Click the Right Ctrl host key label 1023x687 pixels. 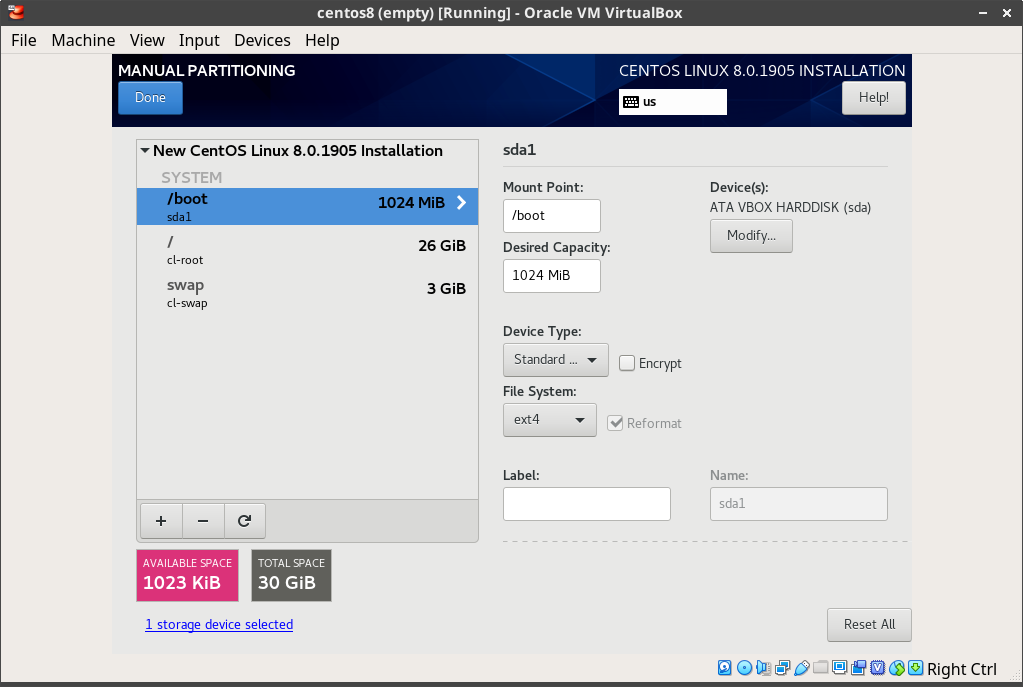point(962,669)
